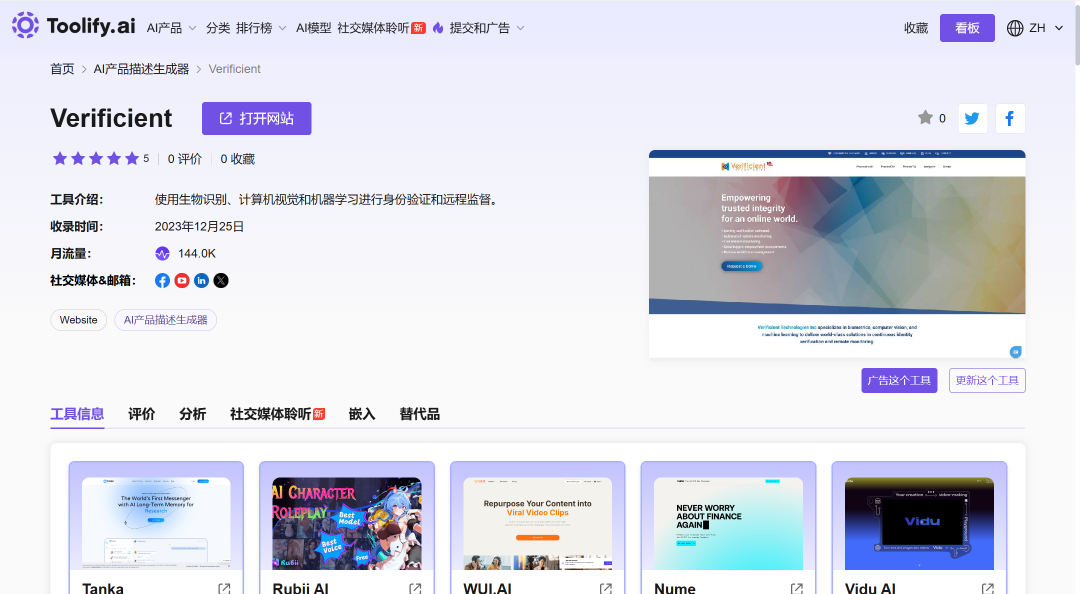The height and width of the screenshot is (594, 1080).
Task: Switch to the 评价 tab
Action: click(141, 414)
